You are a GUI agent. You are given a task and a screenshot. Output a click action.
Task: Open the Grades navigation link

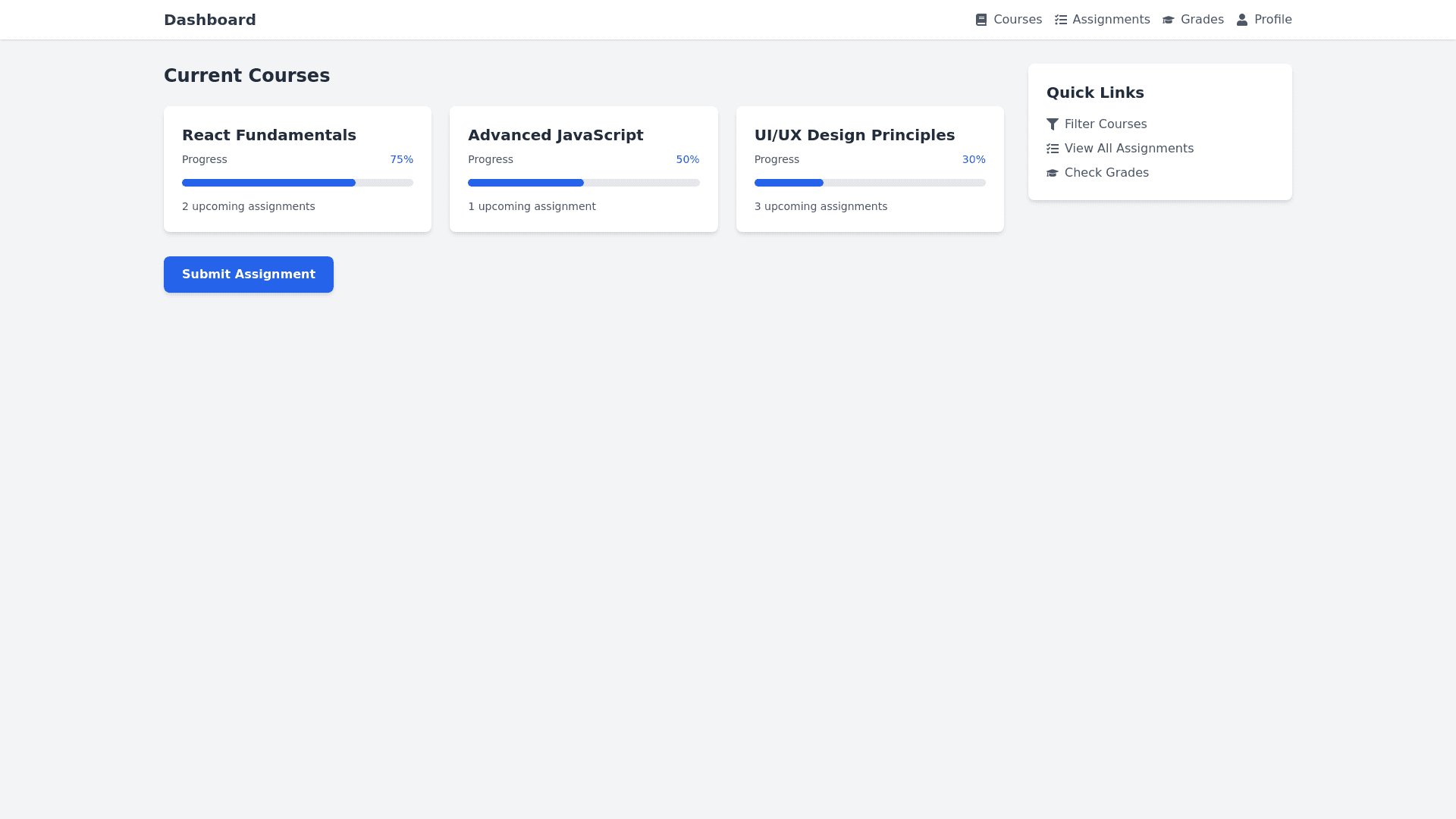pos(1201,20)
